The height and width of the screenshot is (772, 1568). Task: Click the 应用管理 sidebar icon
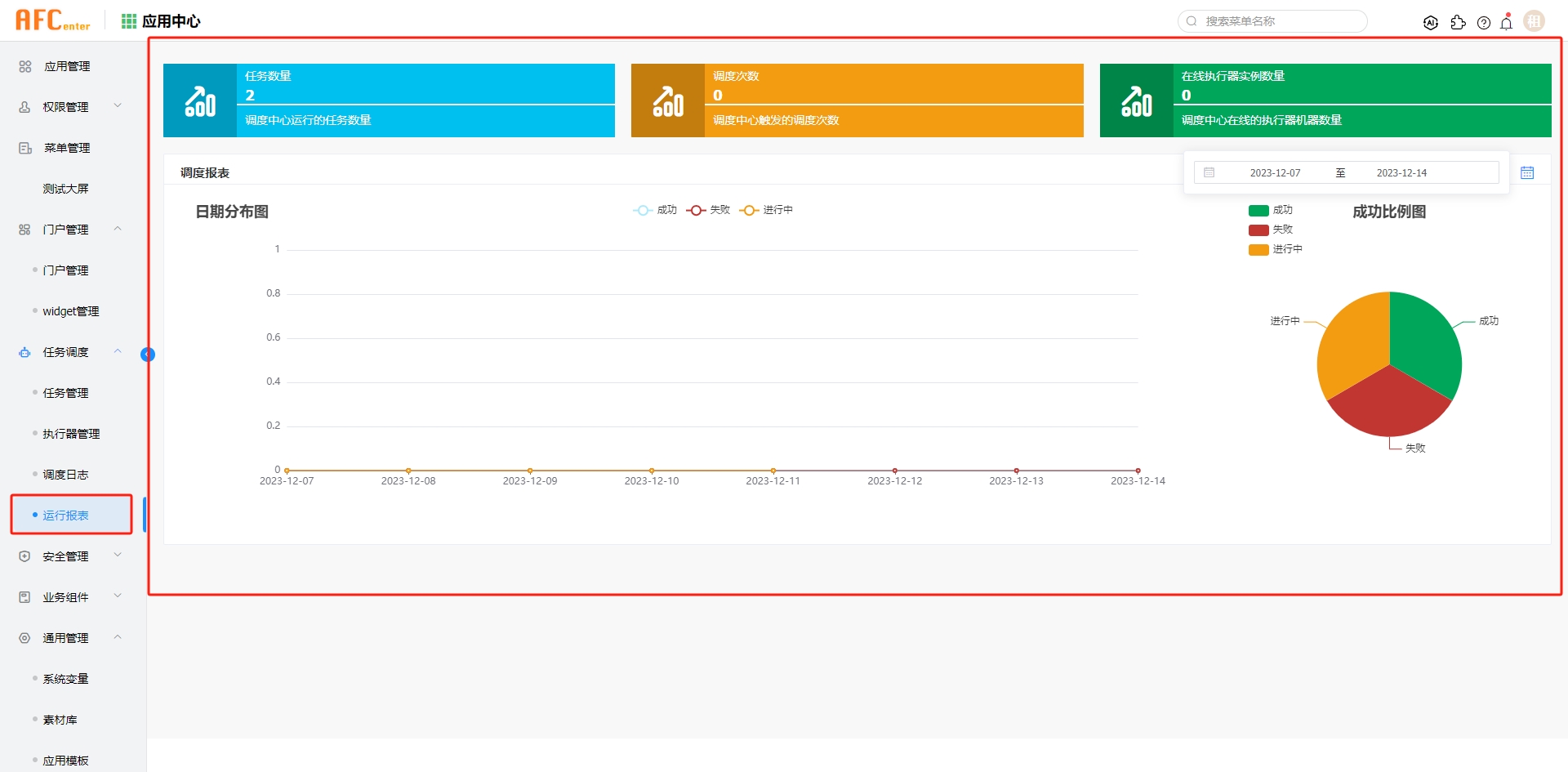coord(25,66)
